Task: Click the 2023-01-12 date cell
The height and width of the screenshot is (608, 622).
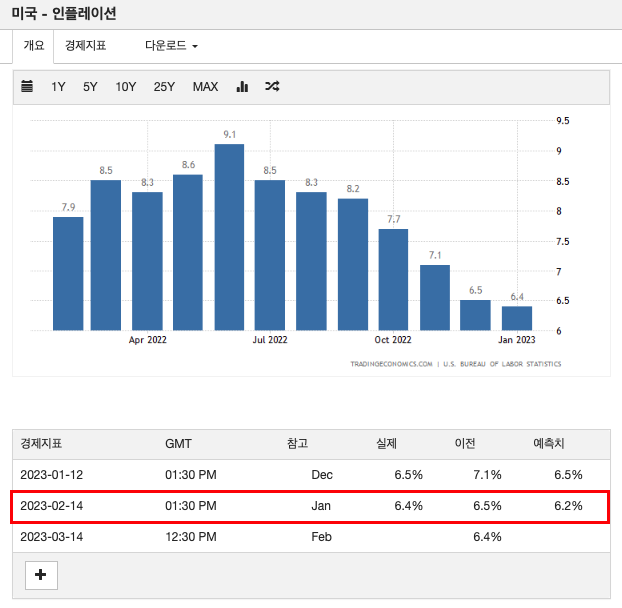Action: click(x=52, y=475)
